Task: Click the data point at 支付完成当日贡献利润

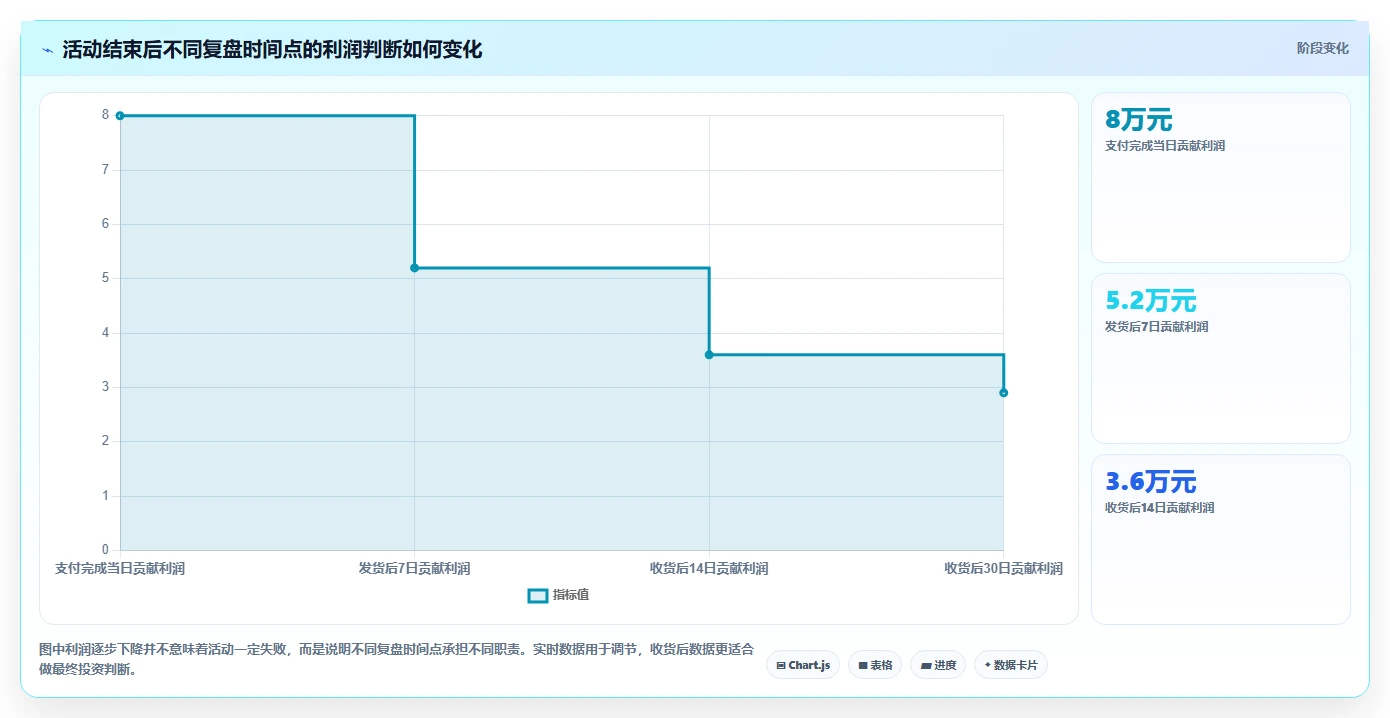Action: point(120,116)
